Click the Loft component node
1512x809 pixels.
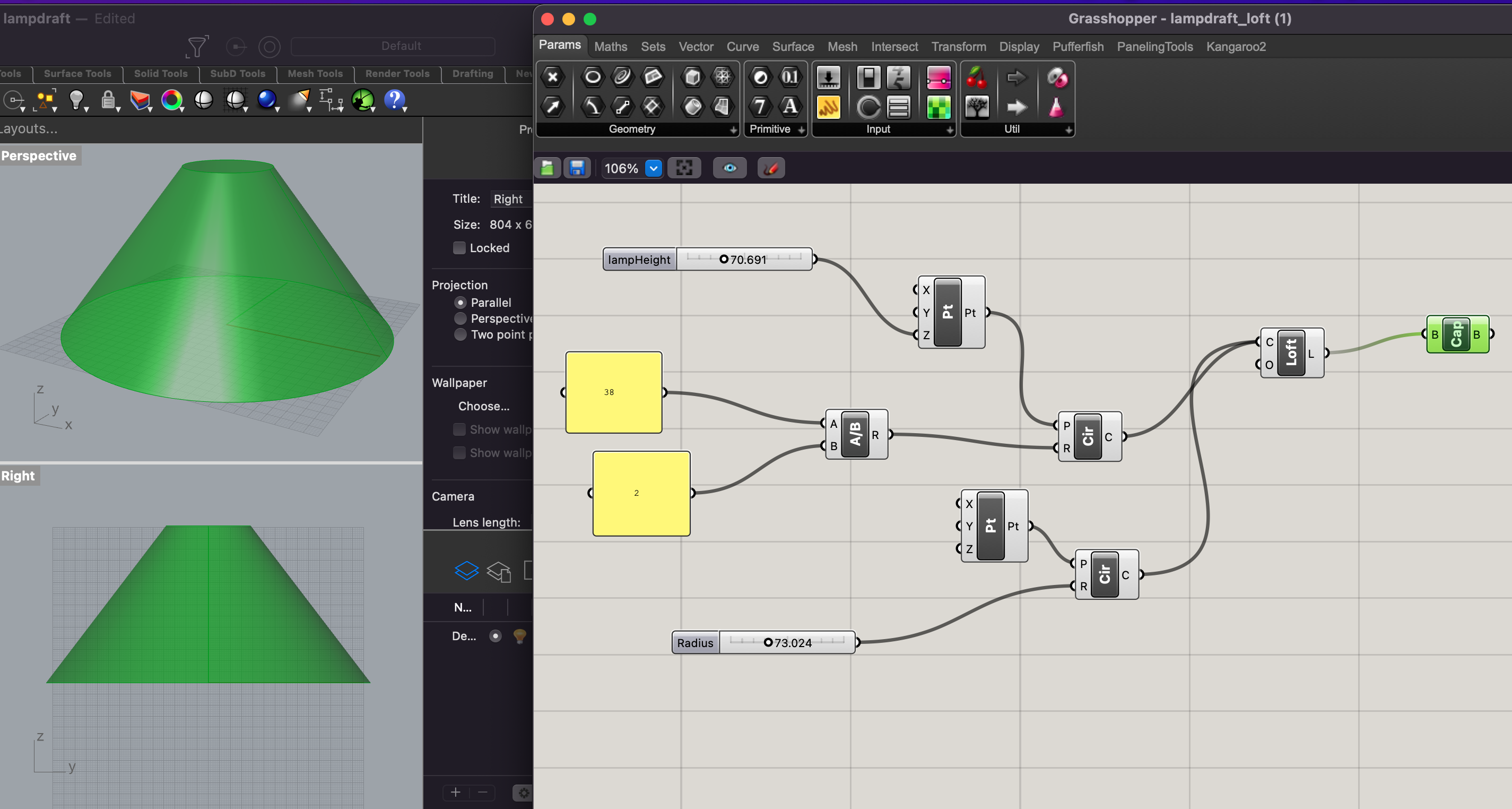[1291, 352]
